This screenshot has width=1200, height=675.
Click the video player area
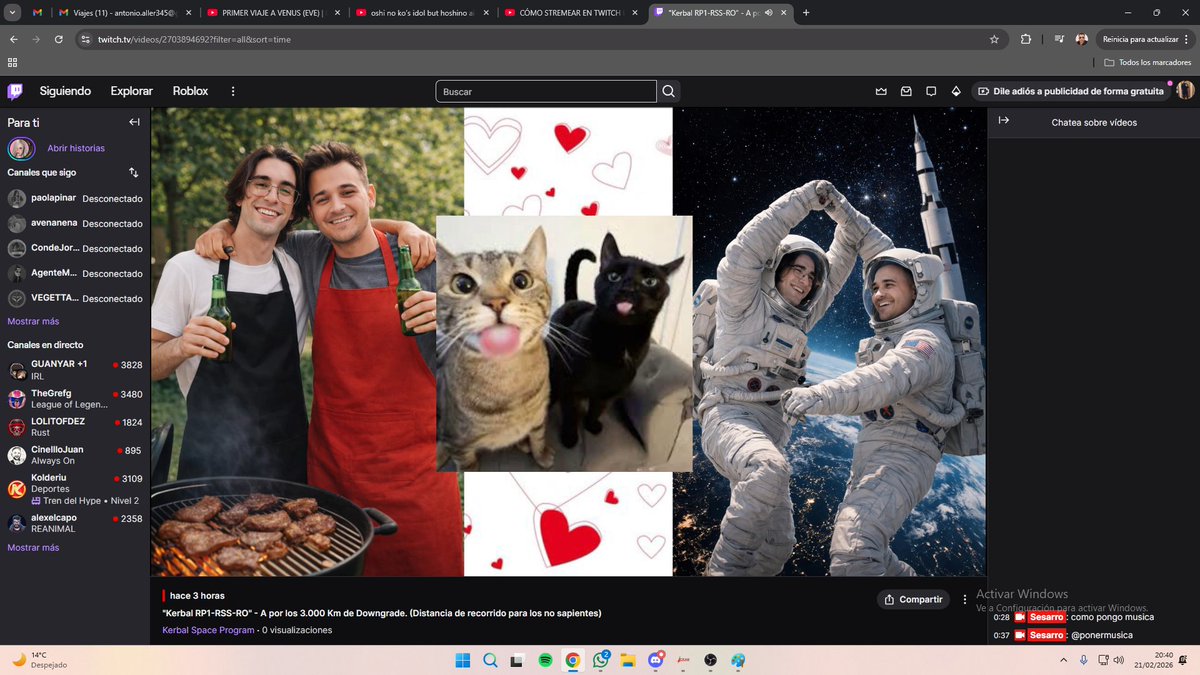pyautogui.click(x=568, y=342)
